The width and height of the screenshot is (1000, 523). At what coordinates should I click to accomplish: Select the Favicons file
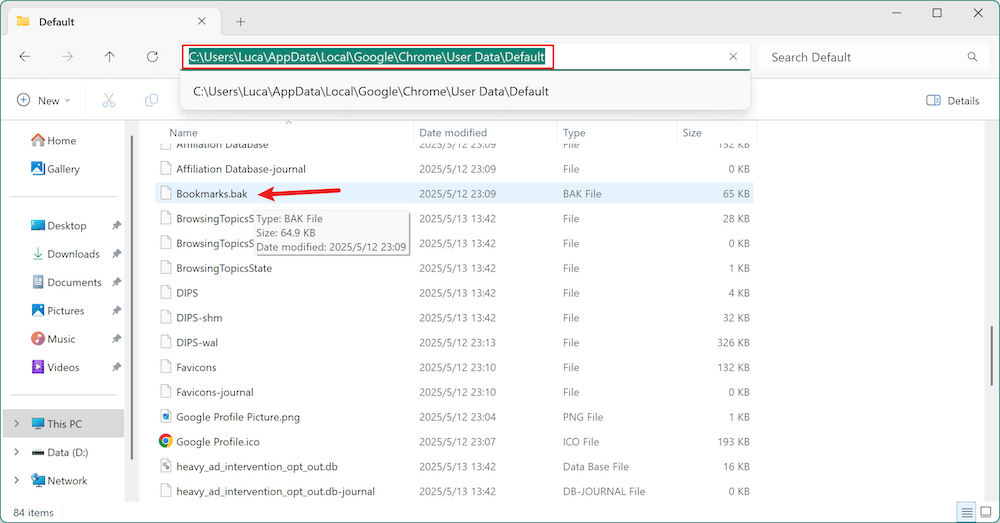click(x=454, y=367)
